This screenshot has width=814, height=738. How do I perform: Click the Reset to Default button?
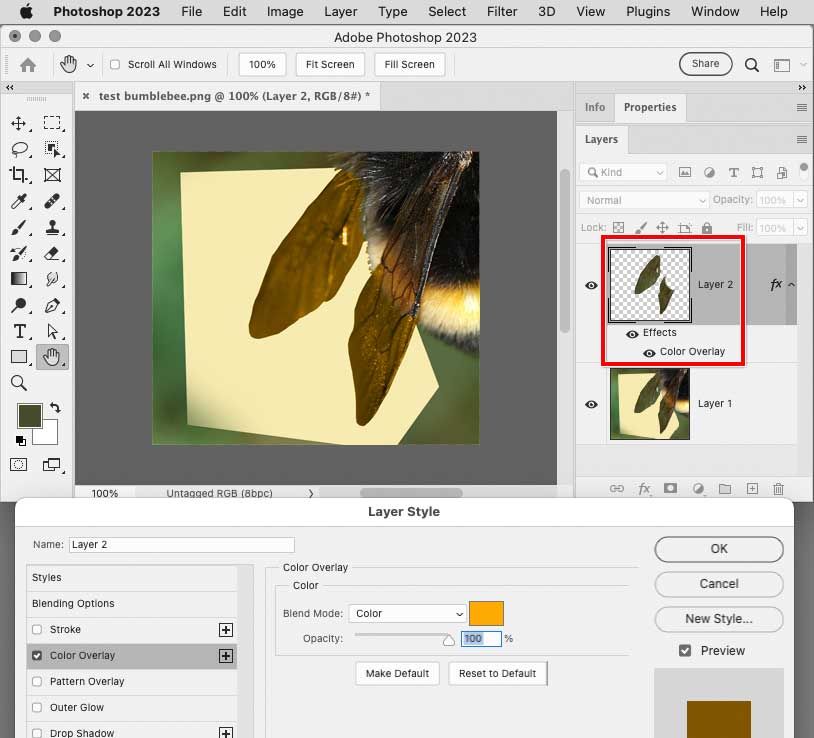(497, 673)
